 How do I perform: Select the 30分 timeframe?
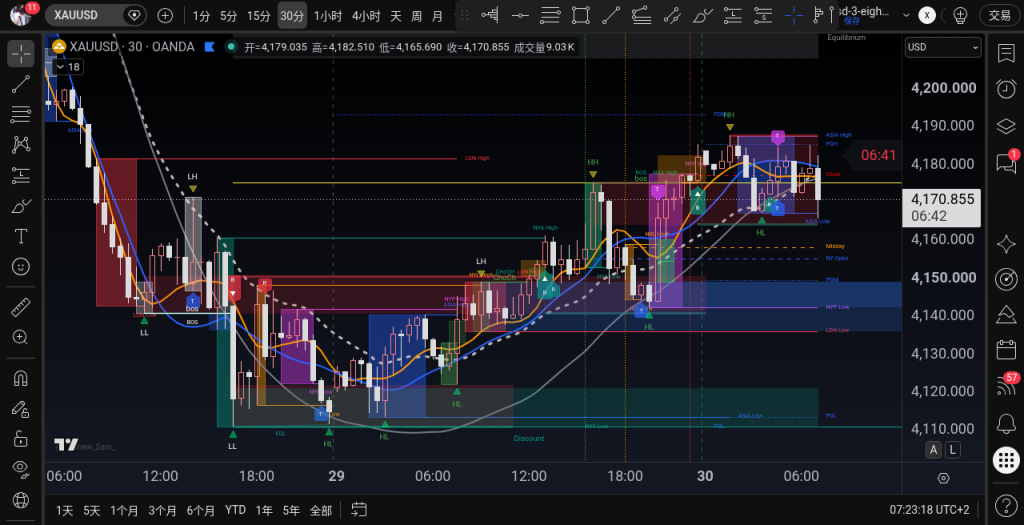292,16
